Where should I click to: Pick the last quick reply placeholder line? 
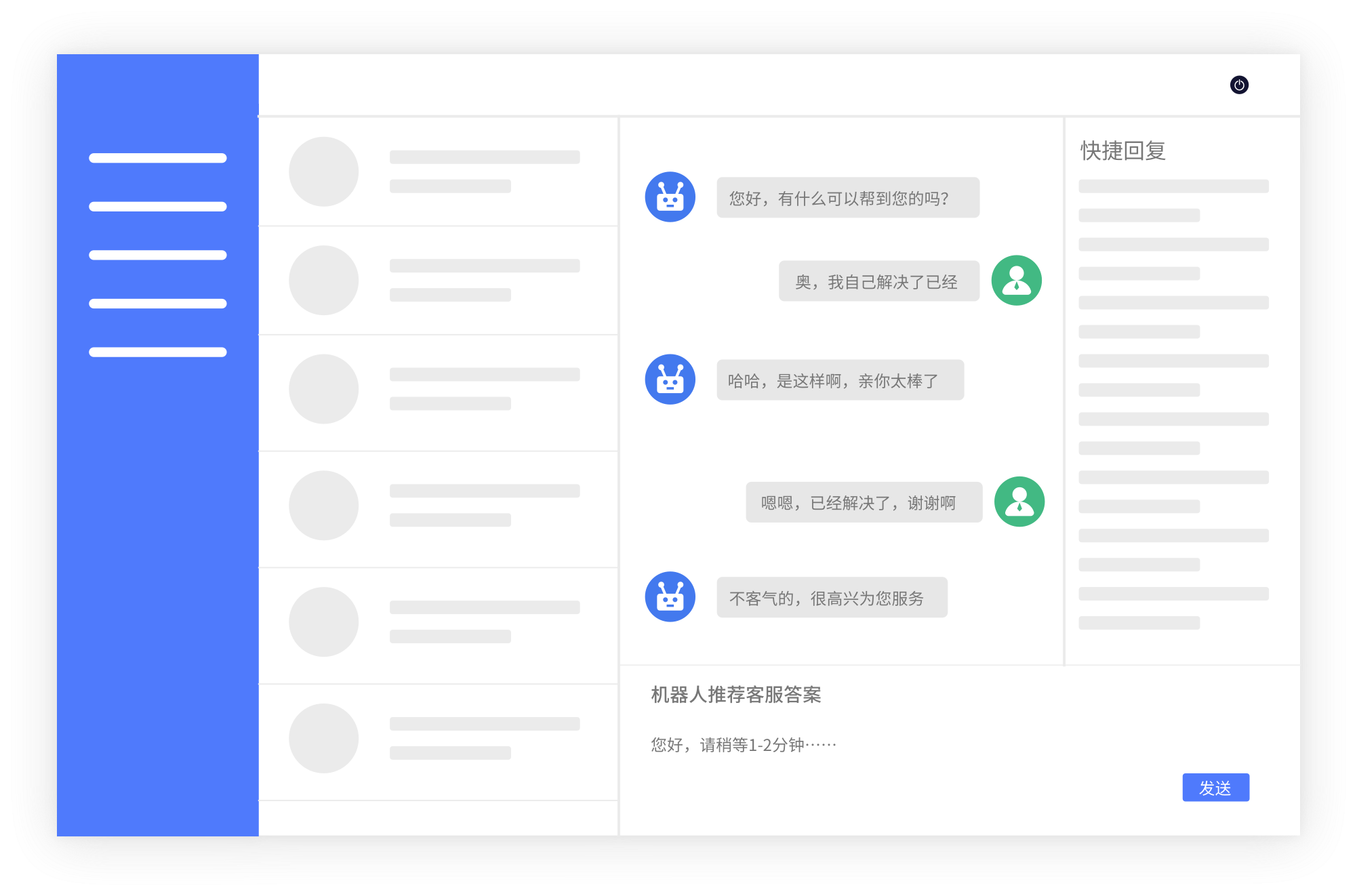coord(1139,623)
